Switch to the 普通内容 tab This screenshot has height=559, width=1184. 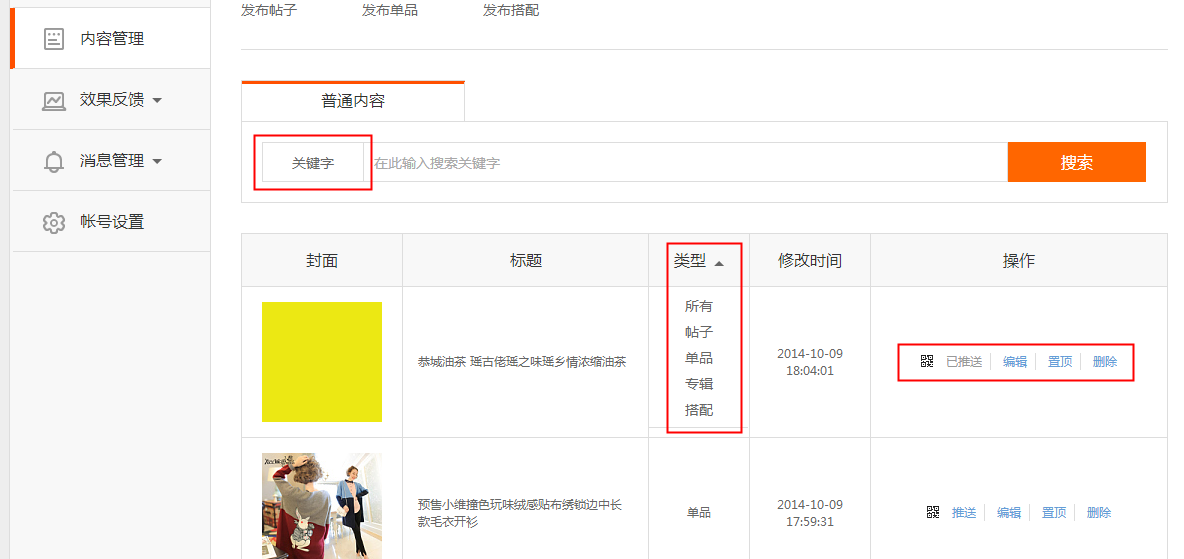353,101
